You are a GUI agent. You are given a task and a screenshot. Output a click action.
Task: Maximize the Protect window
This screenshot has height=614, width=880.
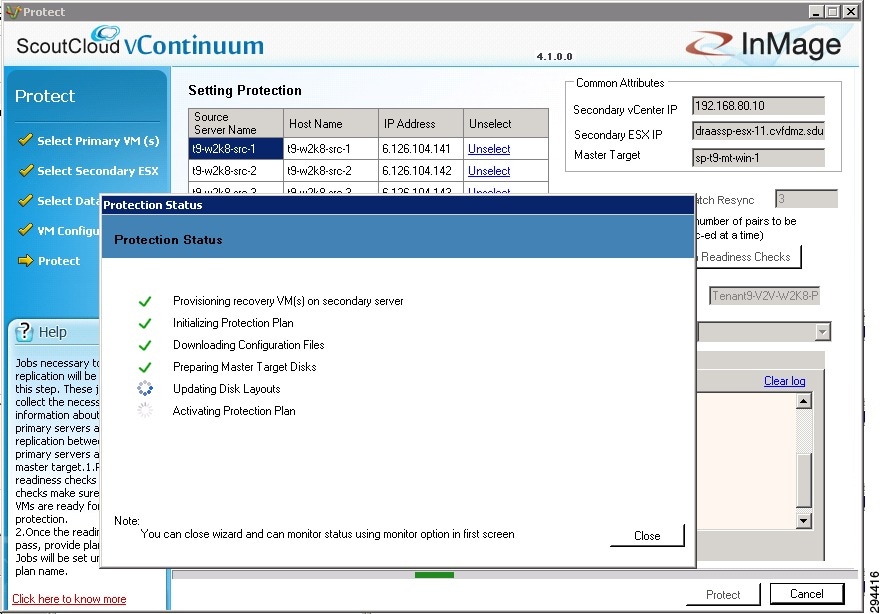(x=833, y=11)
